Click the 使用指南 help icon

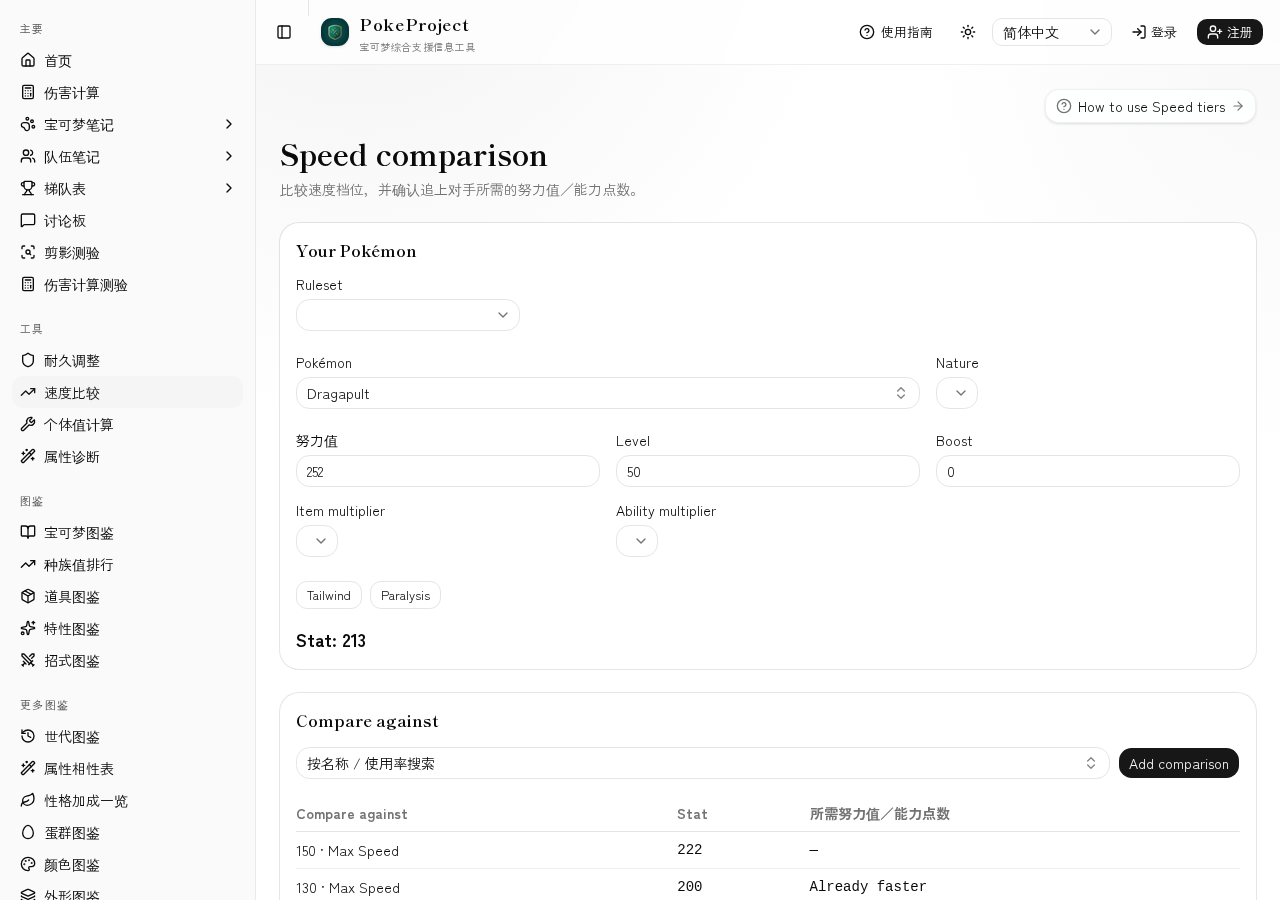867,32
